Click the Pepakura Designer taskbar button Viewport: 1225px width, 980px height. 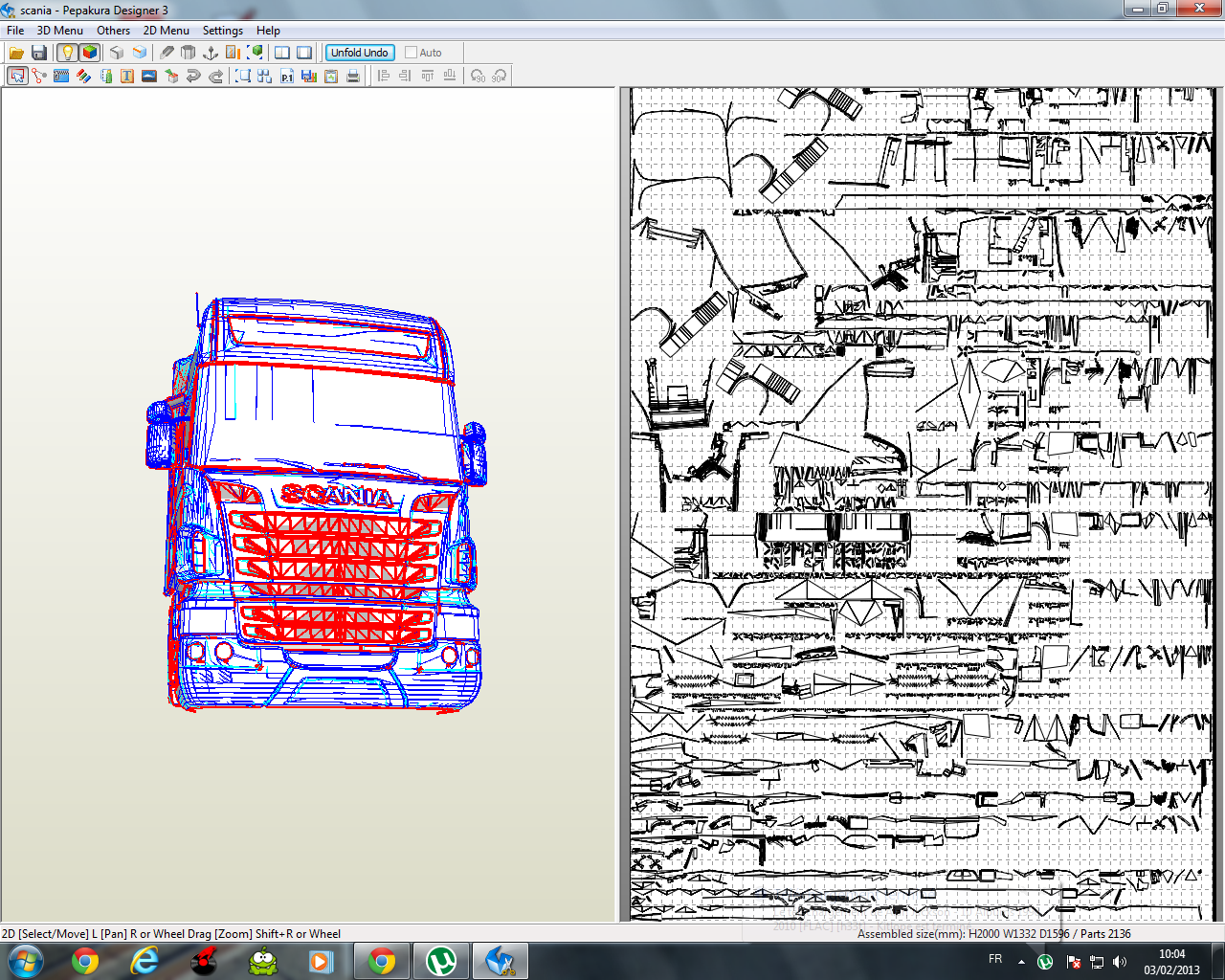501,961
